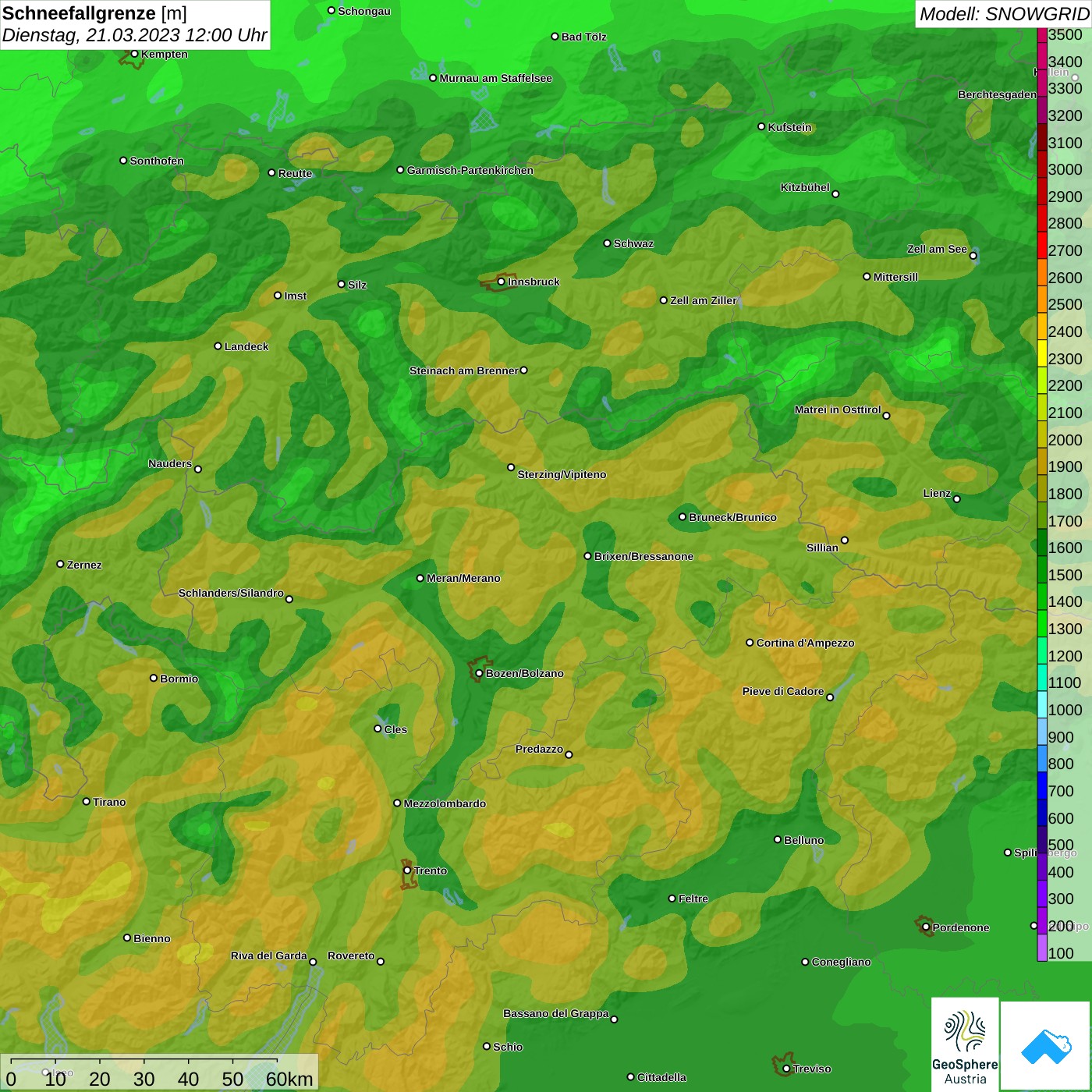This screenshot has height=1092, width=1092.
Task: Click the 'Schneefallgrenze [m]' title
Action: tap(94, 12)
